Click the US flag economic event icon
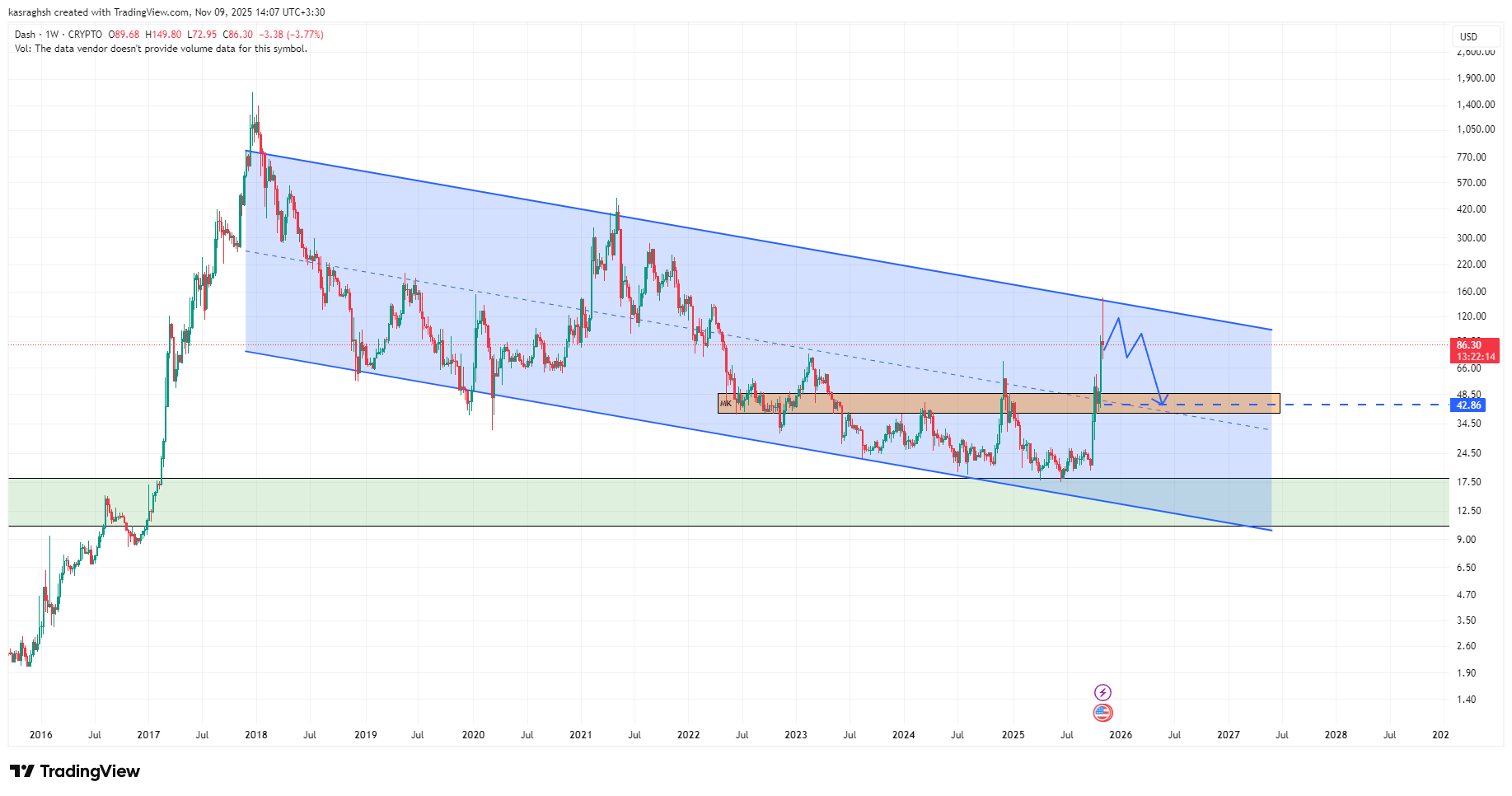 (1102, 713)
